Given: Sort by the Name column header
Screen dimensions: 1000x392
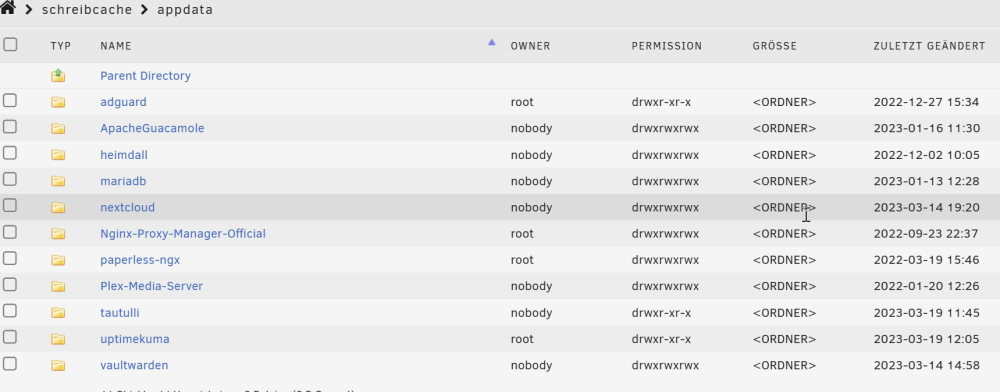Looking at the screenshot, I should pyautogui.click(x=115, y=46).
